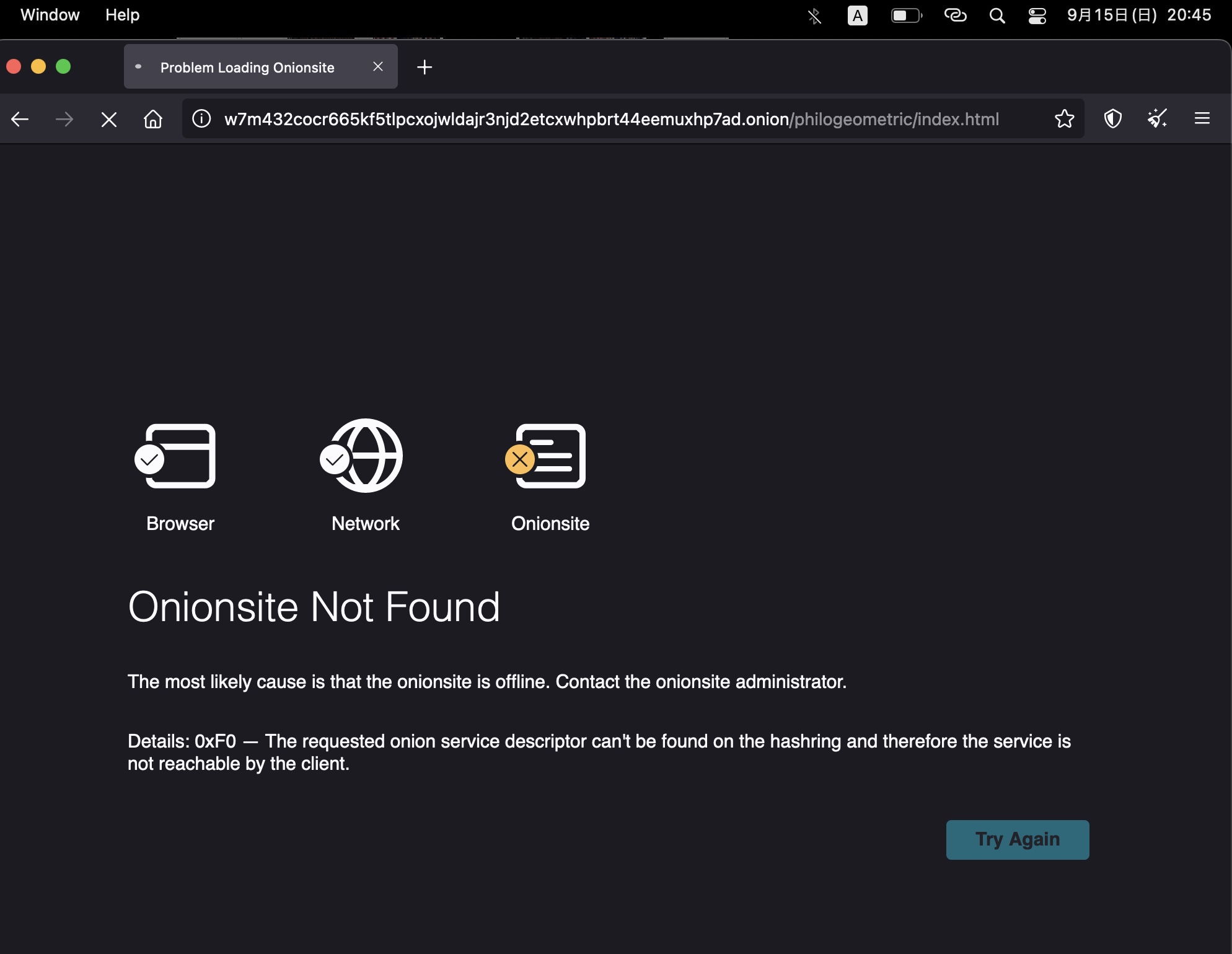Click the Network label
The width and height of the screenshot is (1232, 954).
click(366, 524)
